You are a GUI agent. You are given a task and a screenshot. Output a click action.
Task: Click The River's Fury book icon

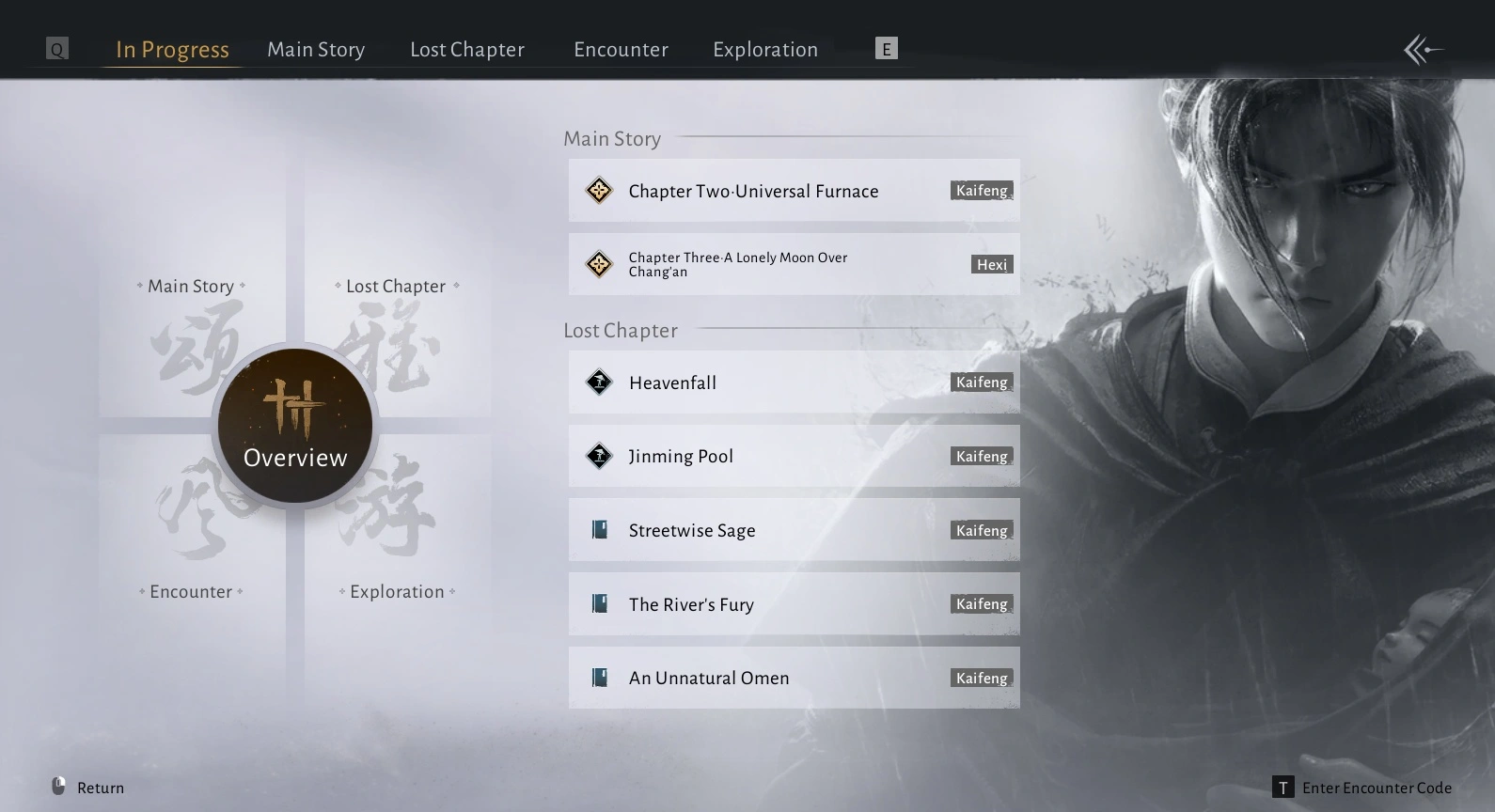pos(599,603)
